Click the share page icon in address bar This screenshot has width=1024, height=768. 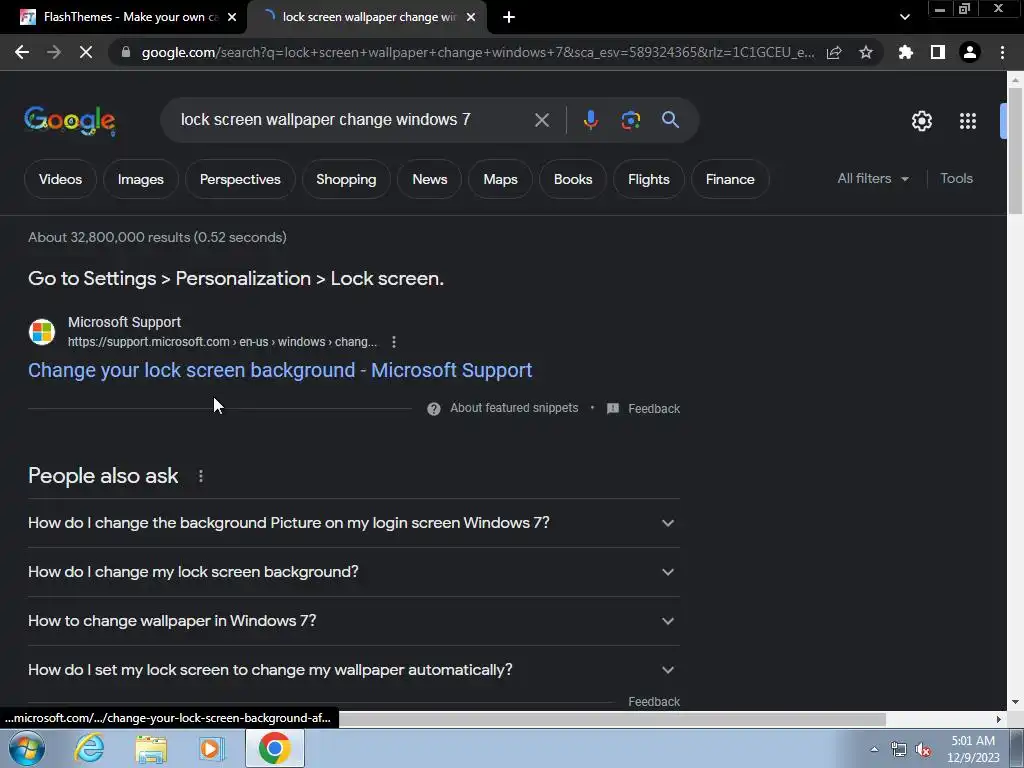click(834, 52)
